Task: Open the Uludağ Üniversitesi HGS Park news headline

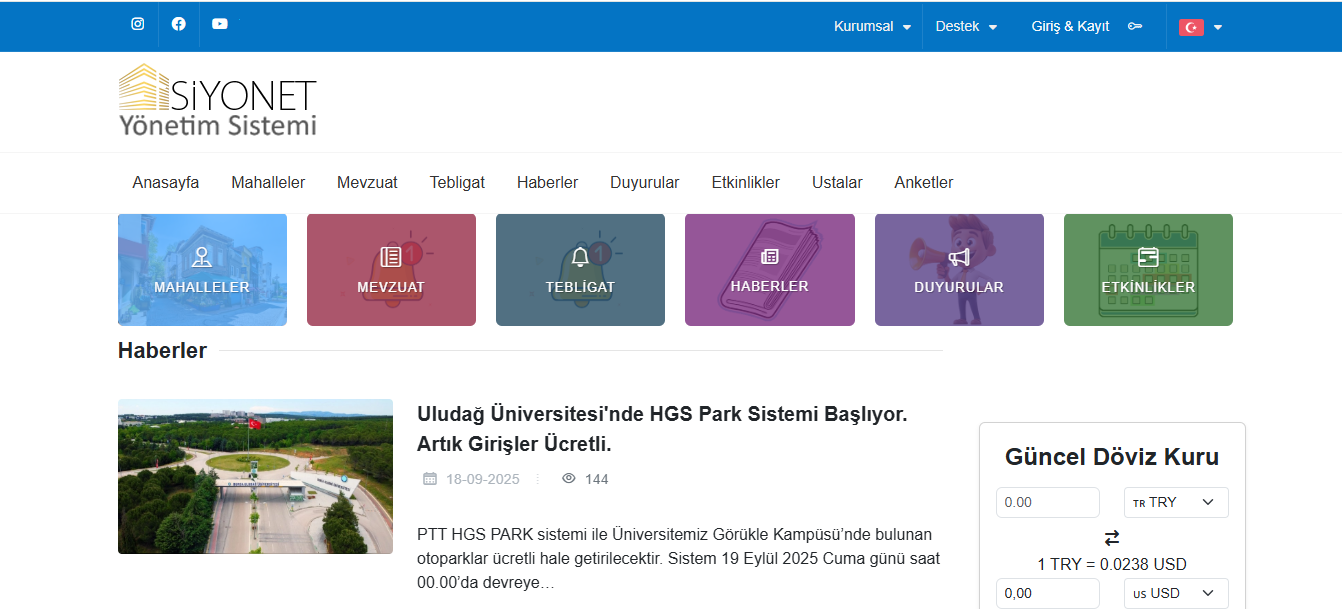Action: (x=662, y=428)
